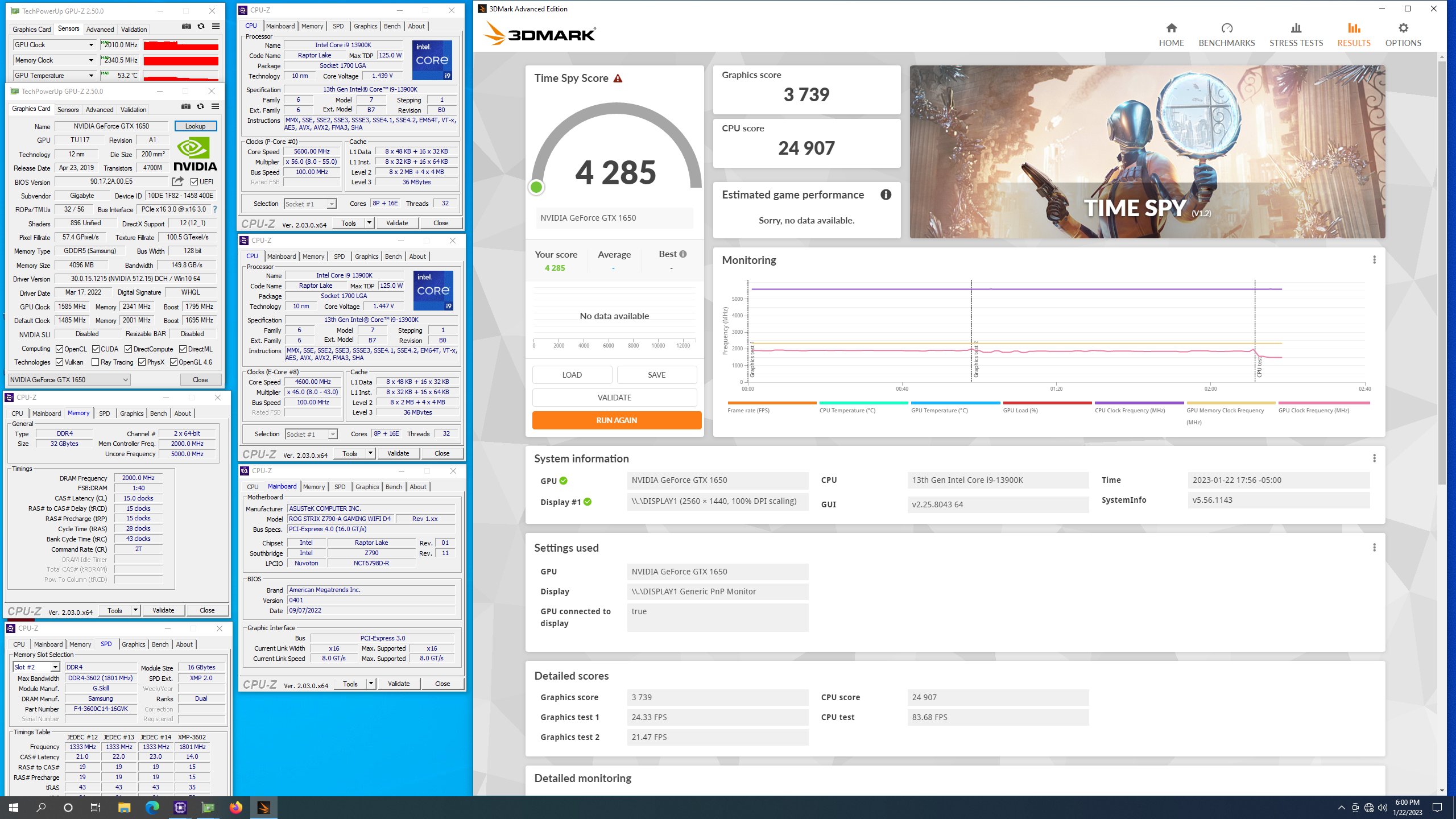1456x819 pixels.
Task: Open Monitoring panel three-dot menu
Action: pyautogui.click(x=1374, y=260)
